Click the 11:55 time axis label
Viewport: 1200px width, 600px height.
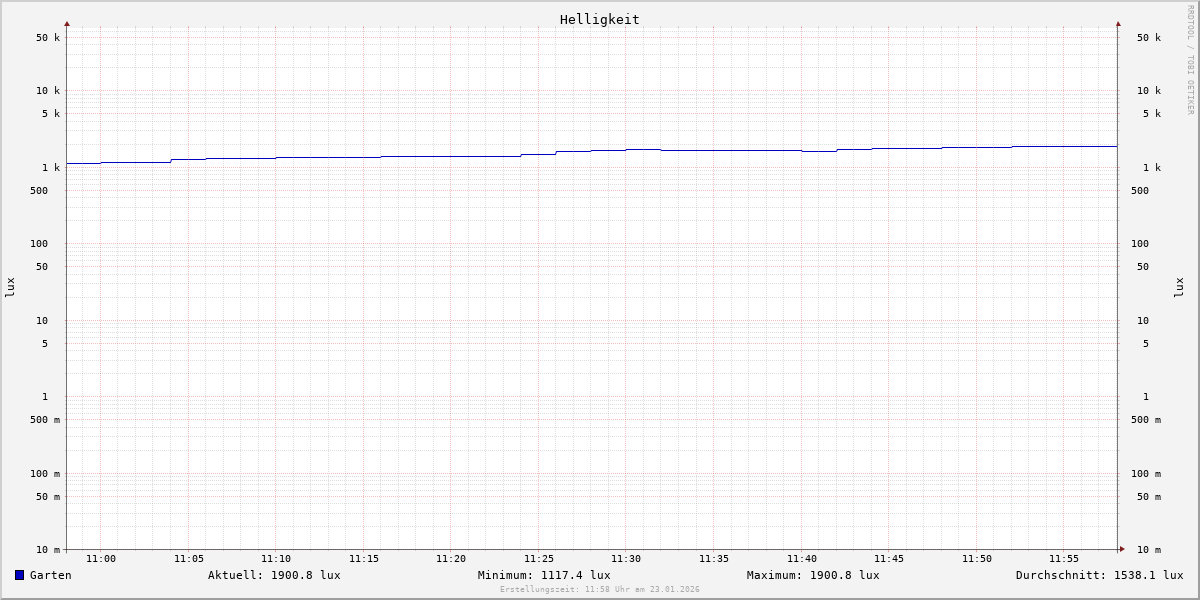pyautogui.click(x=1064, y=559)
